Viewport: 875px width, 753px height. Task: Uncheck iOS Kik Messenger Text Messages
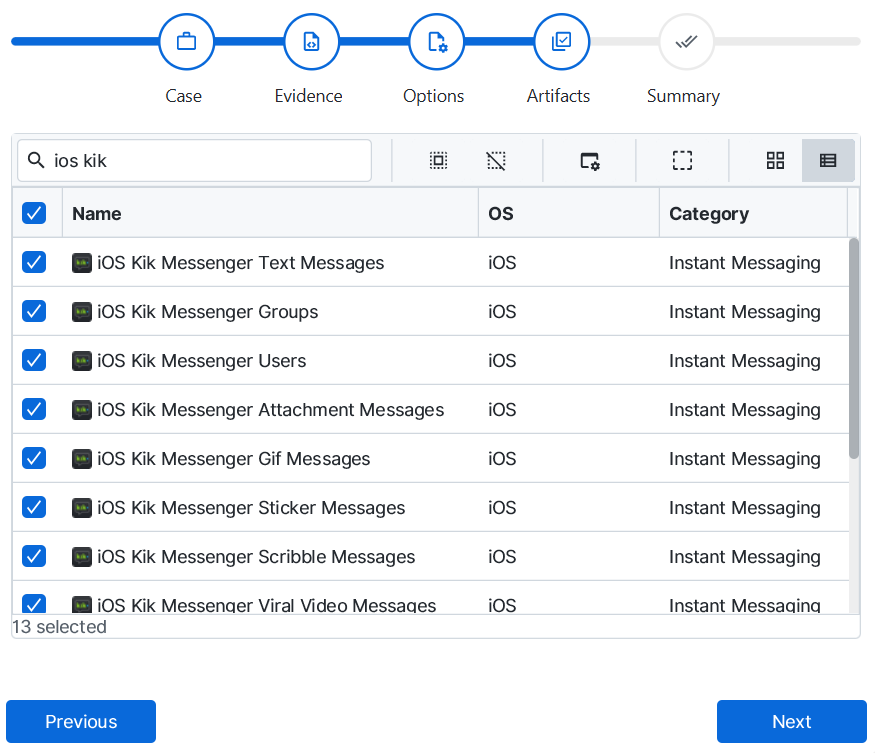(x=34, y=262)
